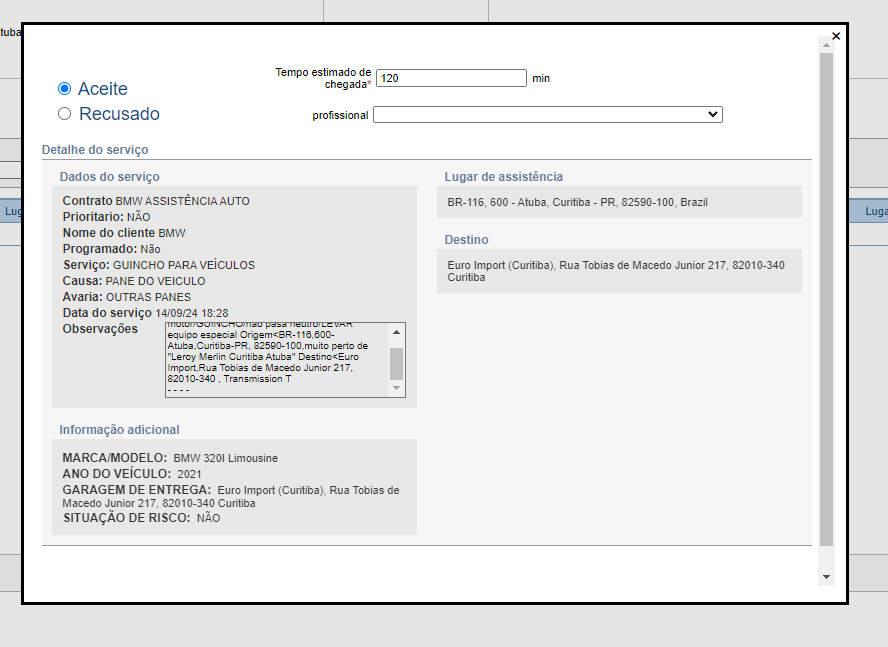Click the Observações scrollbar thumb
This screenshot has width=888, height=647.
click(x=397, y=362)
